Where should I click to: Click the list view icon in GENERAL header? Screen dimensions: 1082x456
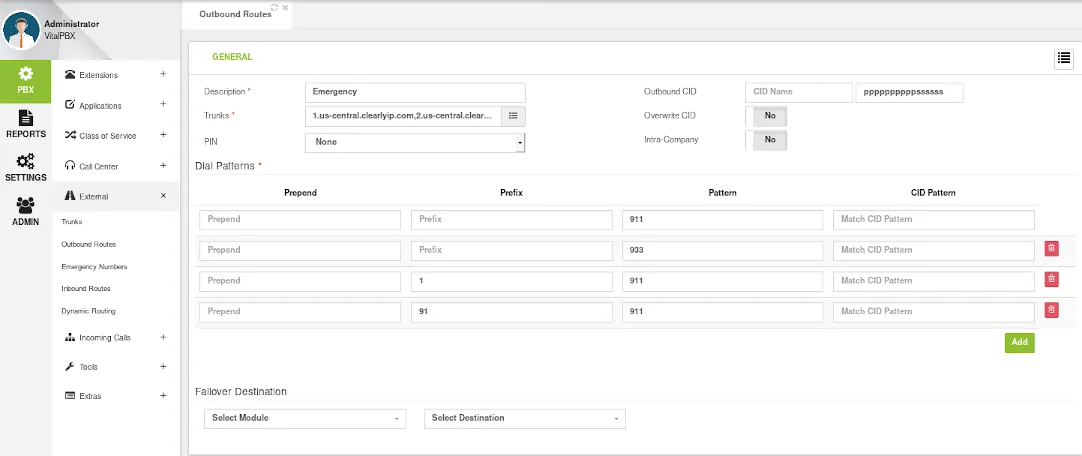pos(1063,60)
